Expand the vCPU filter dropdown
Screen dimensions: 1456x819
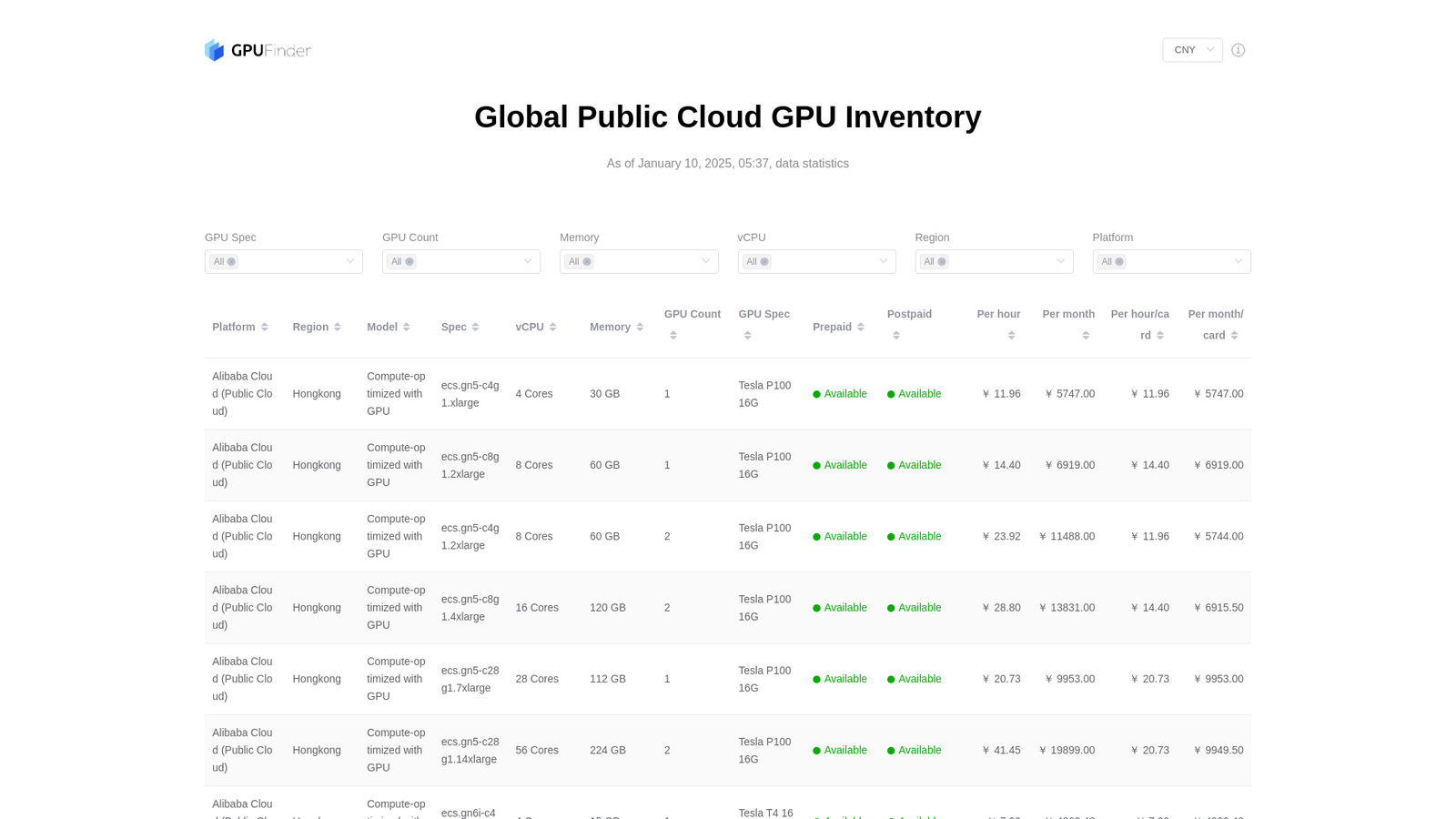(x=883, y=261)
